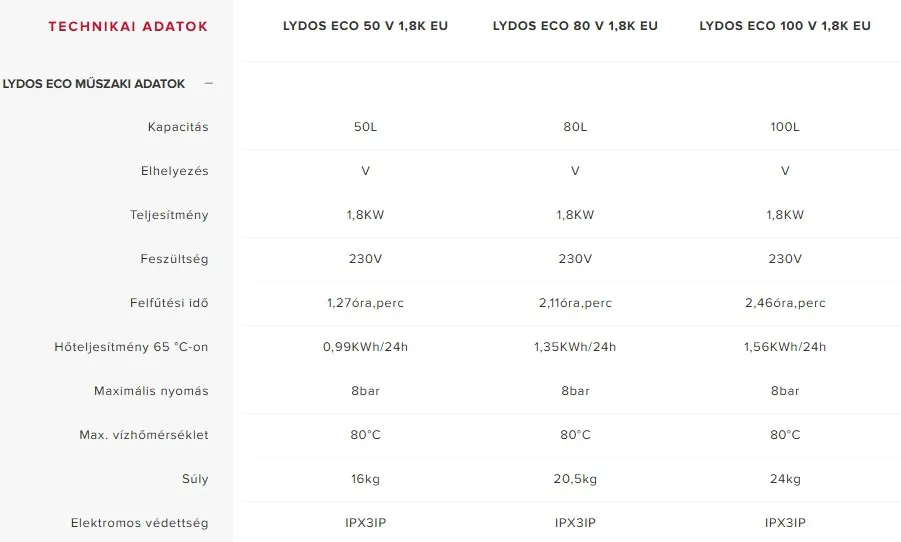Select the Maximális nyomás row label

[151, 391]
